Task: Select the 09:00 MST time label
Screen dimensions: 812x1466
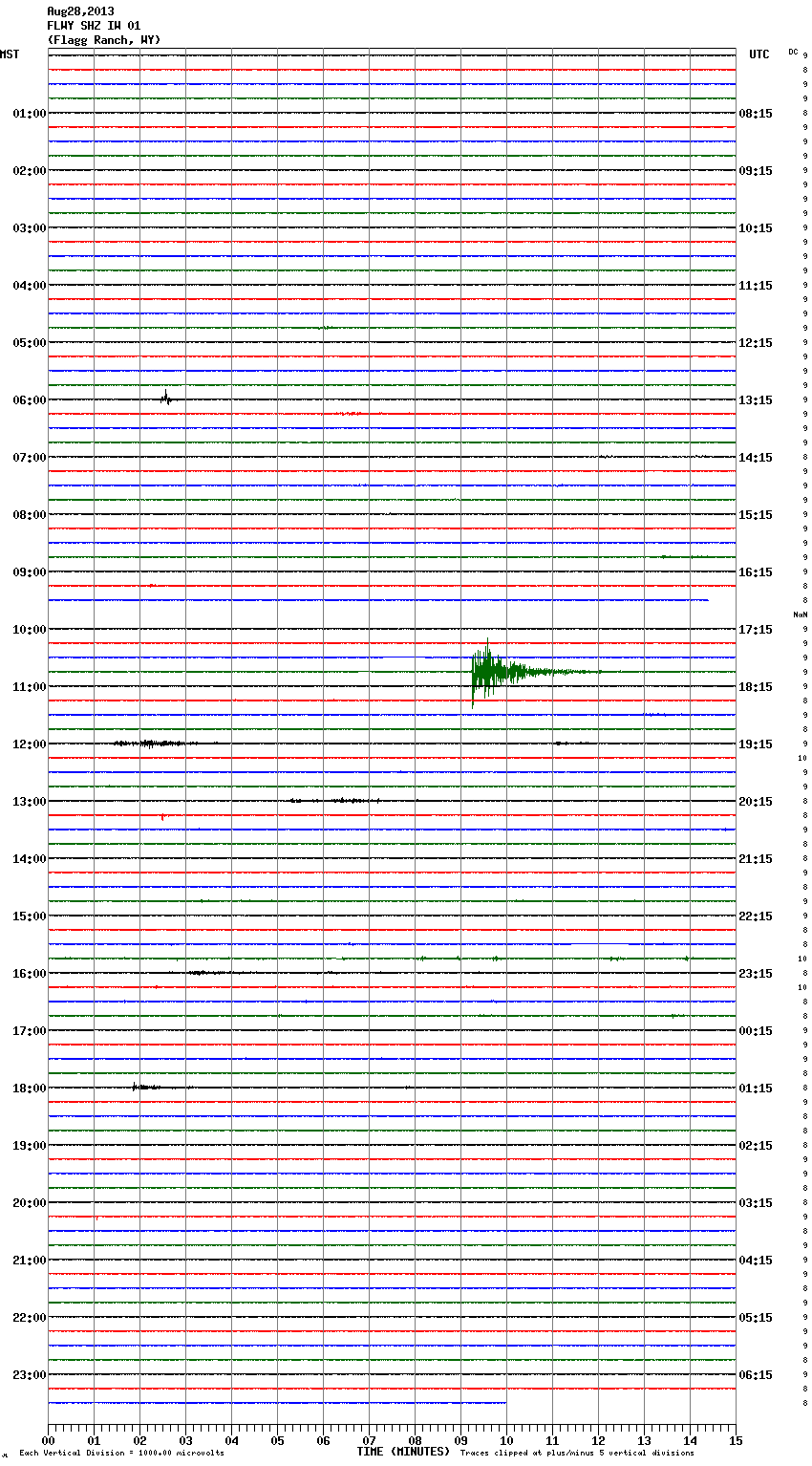Action: [x=29, y=572]
